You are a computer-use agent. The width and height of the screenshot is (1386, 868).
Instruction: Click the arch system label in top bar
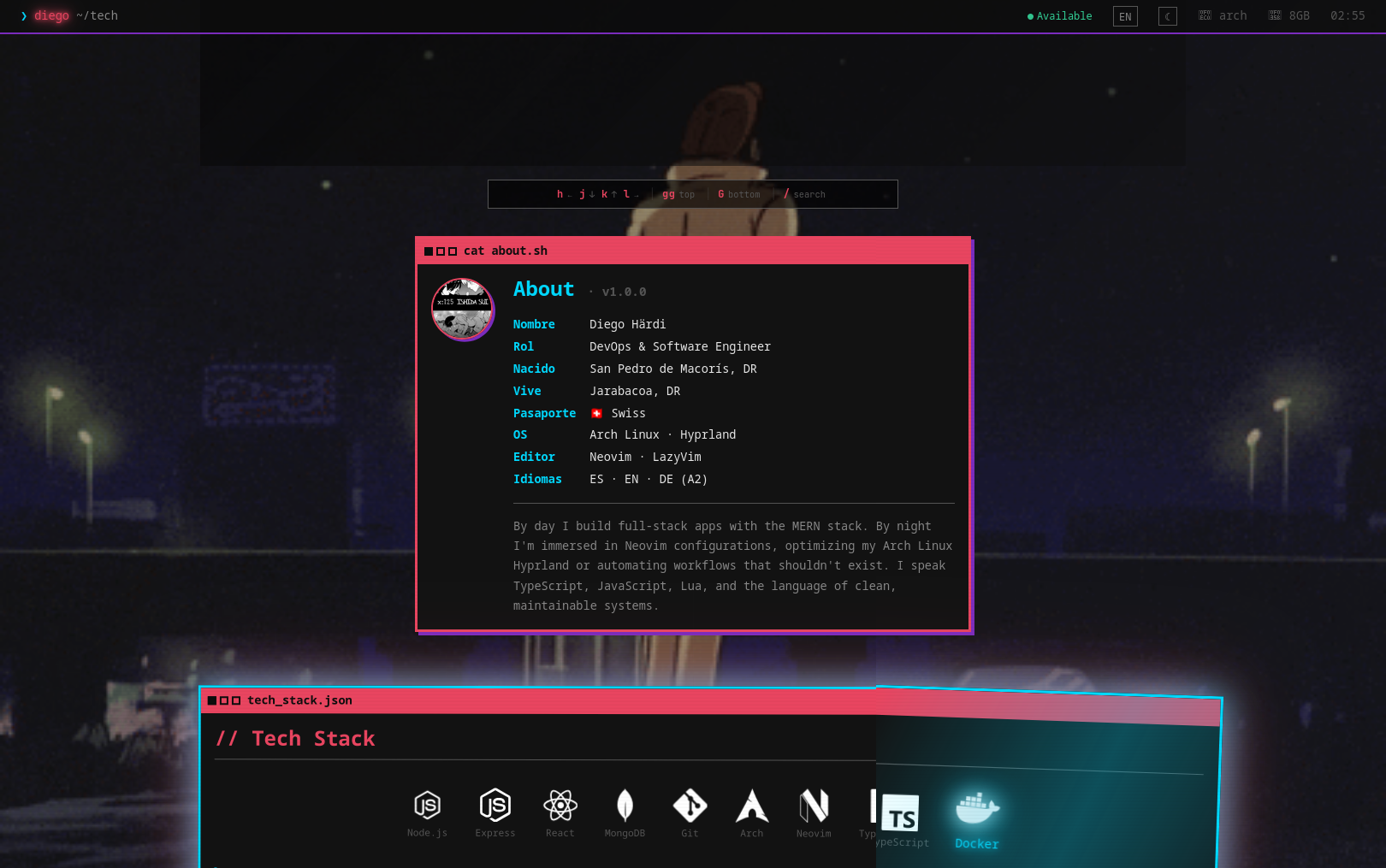tap(1223, 15)
